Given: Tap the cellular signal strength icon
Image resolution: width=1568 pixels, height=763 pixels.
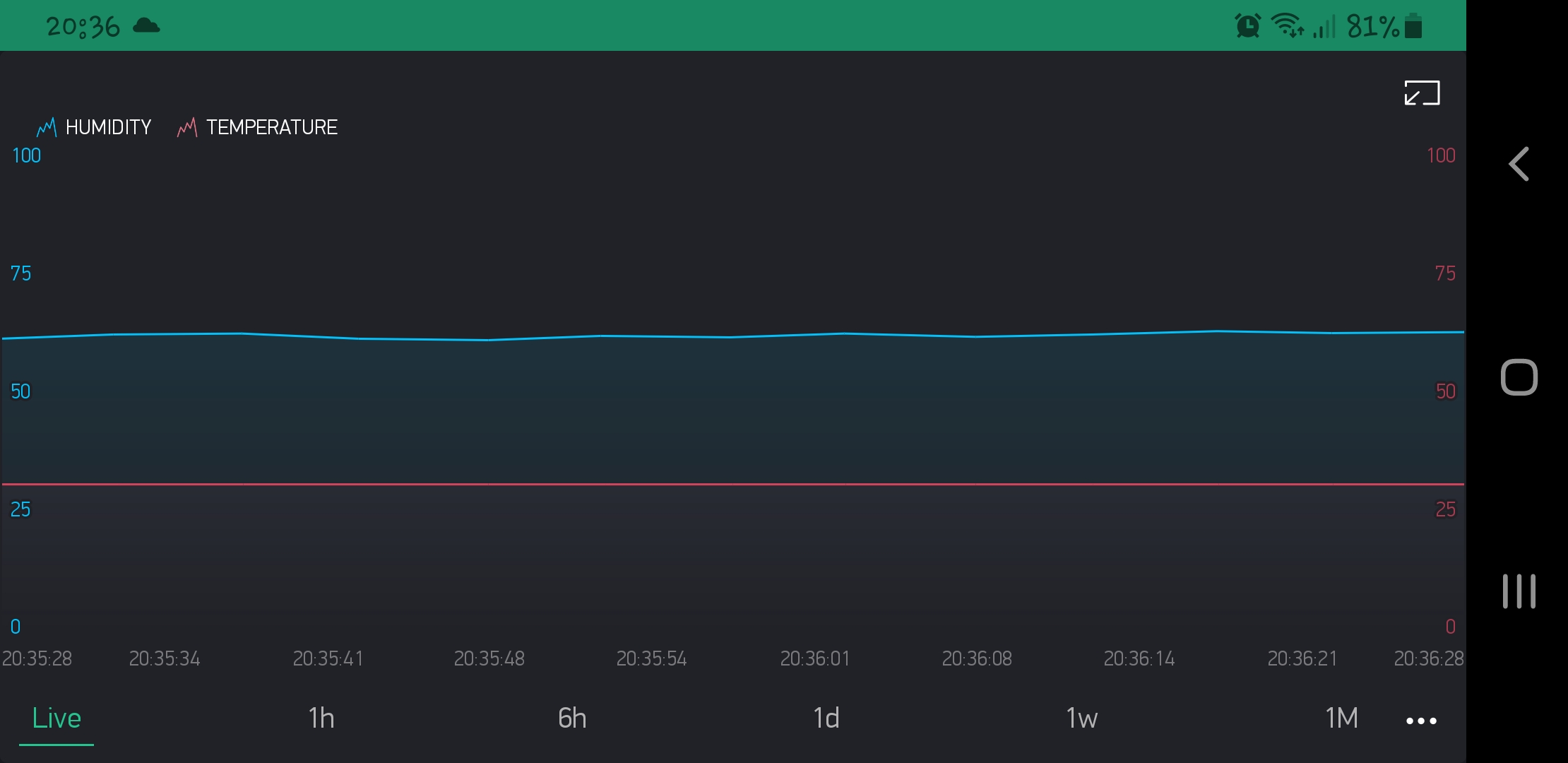Looking at the screenshot, I should point(1324,27).
